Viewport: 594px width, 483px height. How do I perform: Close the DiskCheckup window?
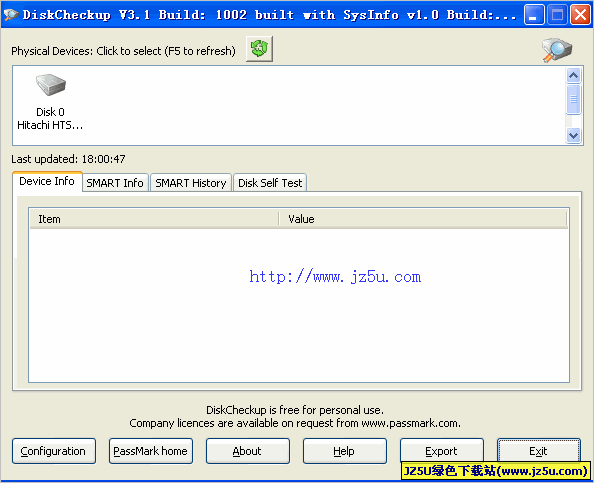[x=580, y=15]
